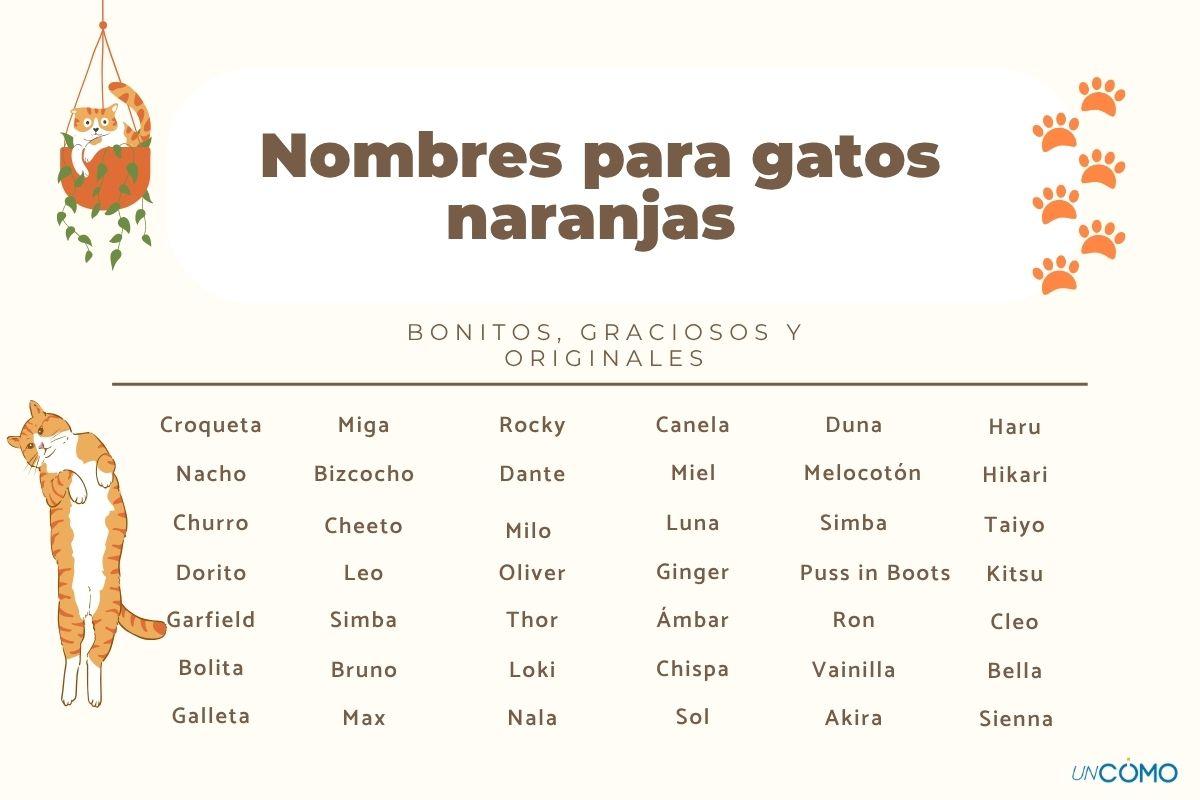Click the unCOMO logo

[x=1124, y=770]
